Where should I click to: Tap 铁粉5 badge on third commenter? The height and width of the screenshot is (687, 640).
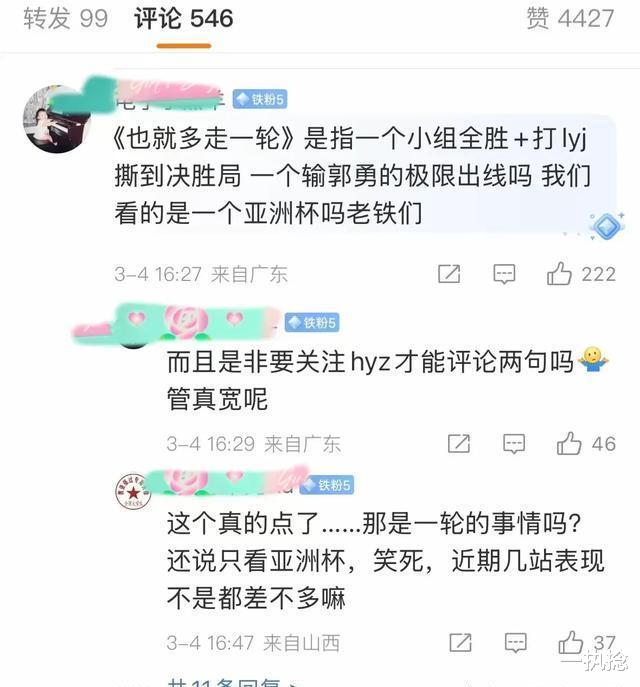coord(327,485)
